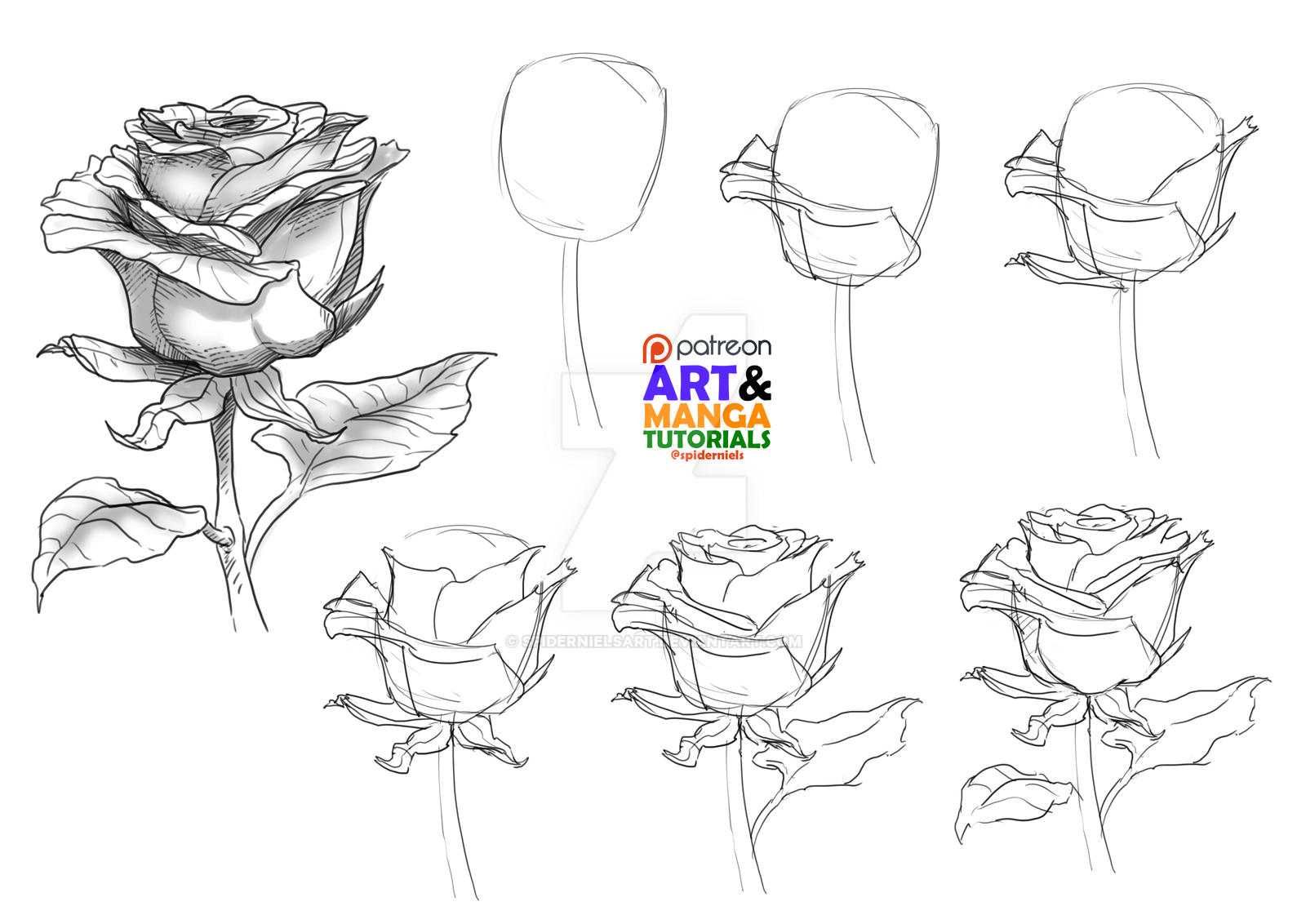Select step two sketch with first petal
This screenshot has height=924, width=1306.
829,276
